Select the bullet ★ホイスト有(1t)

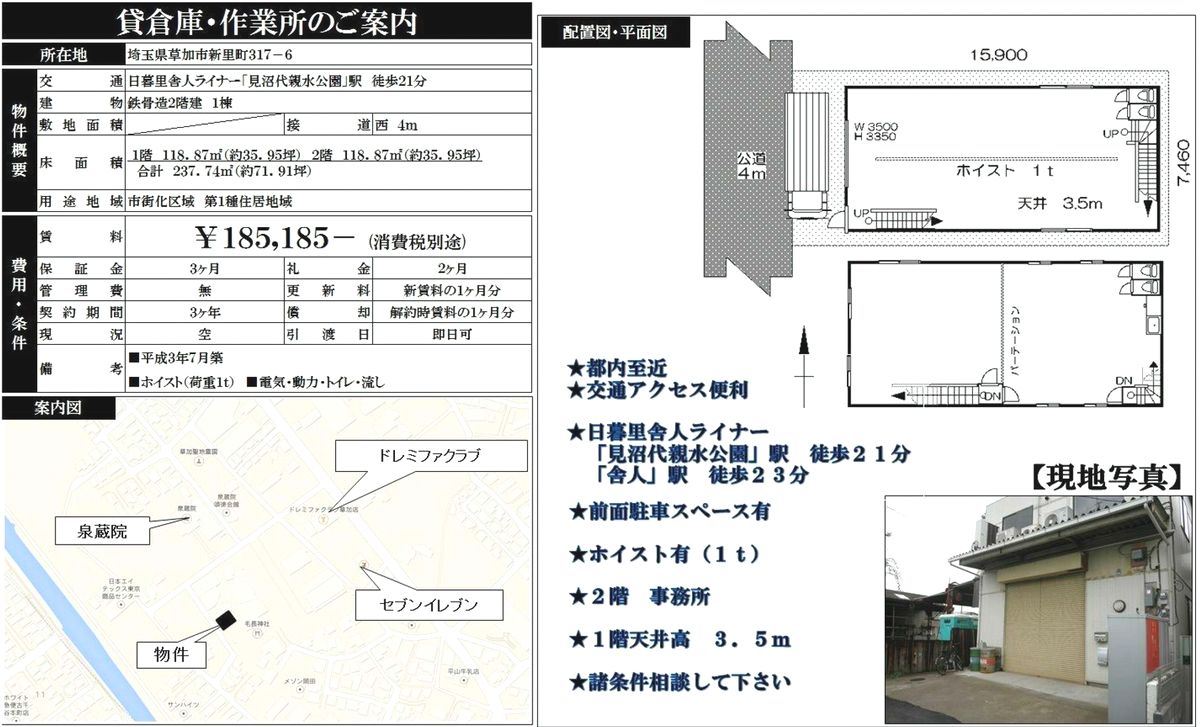(665, 553)
